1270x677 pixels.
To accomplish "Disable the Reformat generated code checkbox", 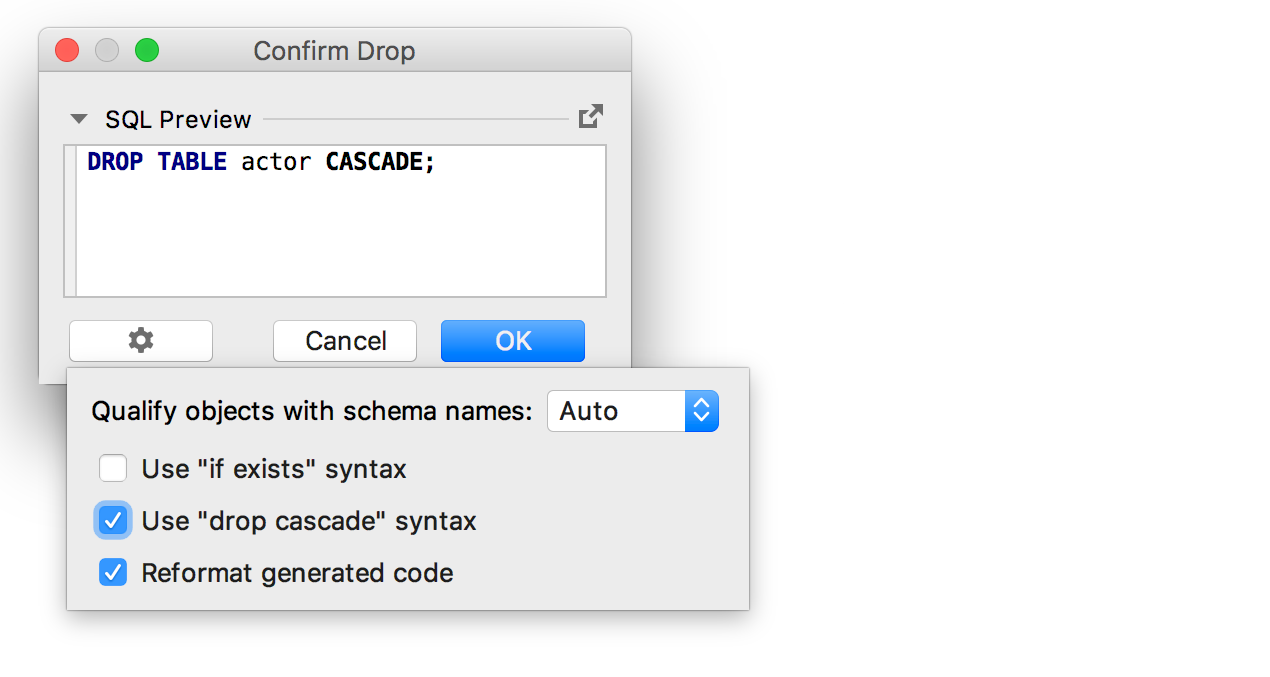I will pyautogui.click(x=113, y=573).
